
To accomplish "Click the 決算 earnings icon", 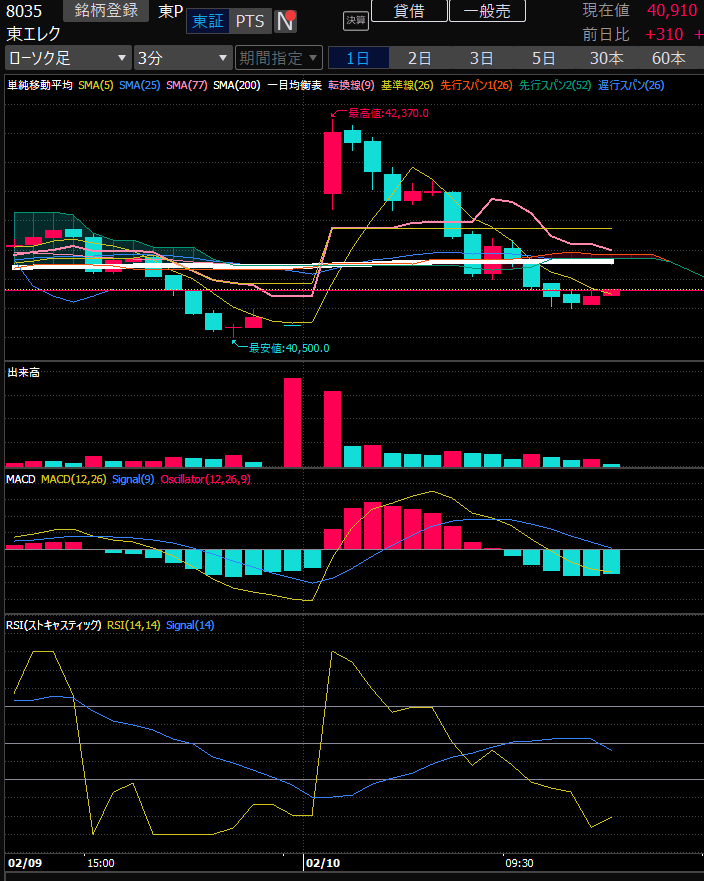I will click(356, 20).
